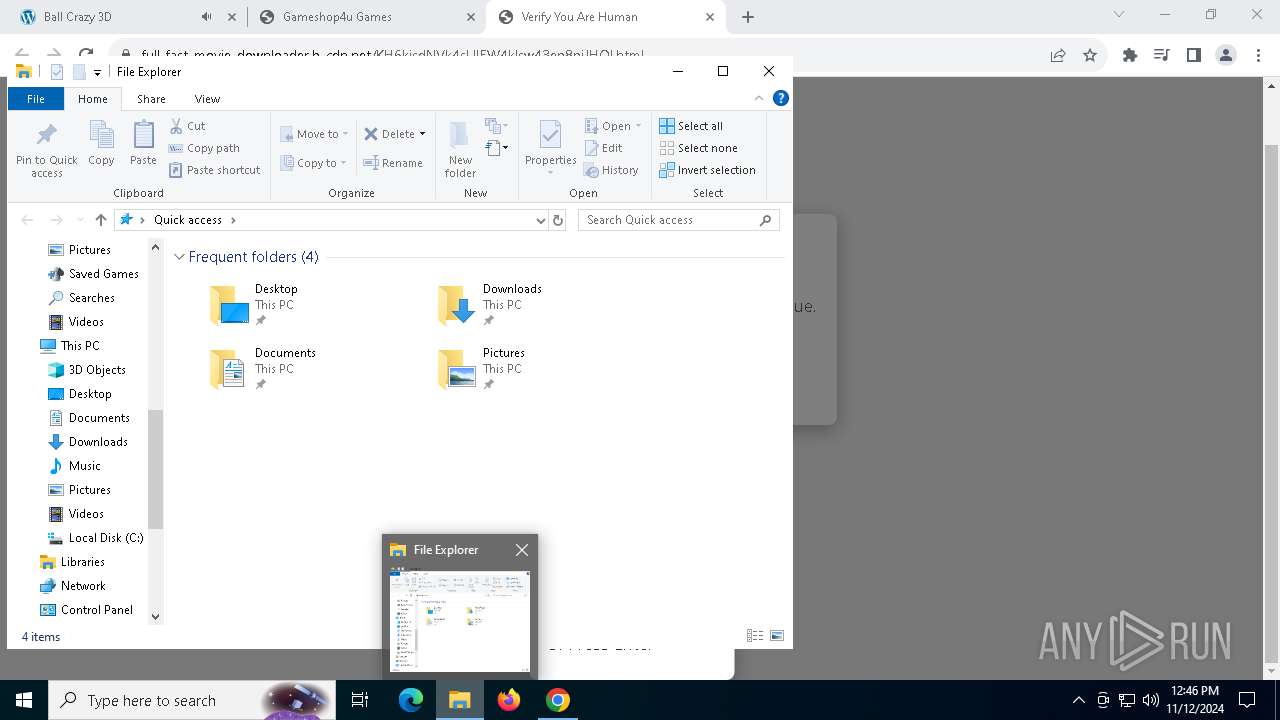Select Control Panel in navigation pane

[86, 610]
